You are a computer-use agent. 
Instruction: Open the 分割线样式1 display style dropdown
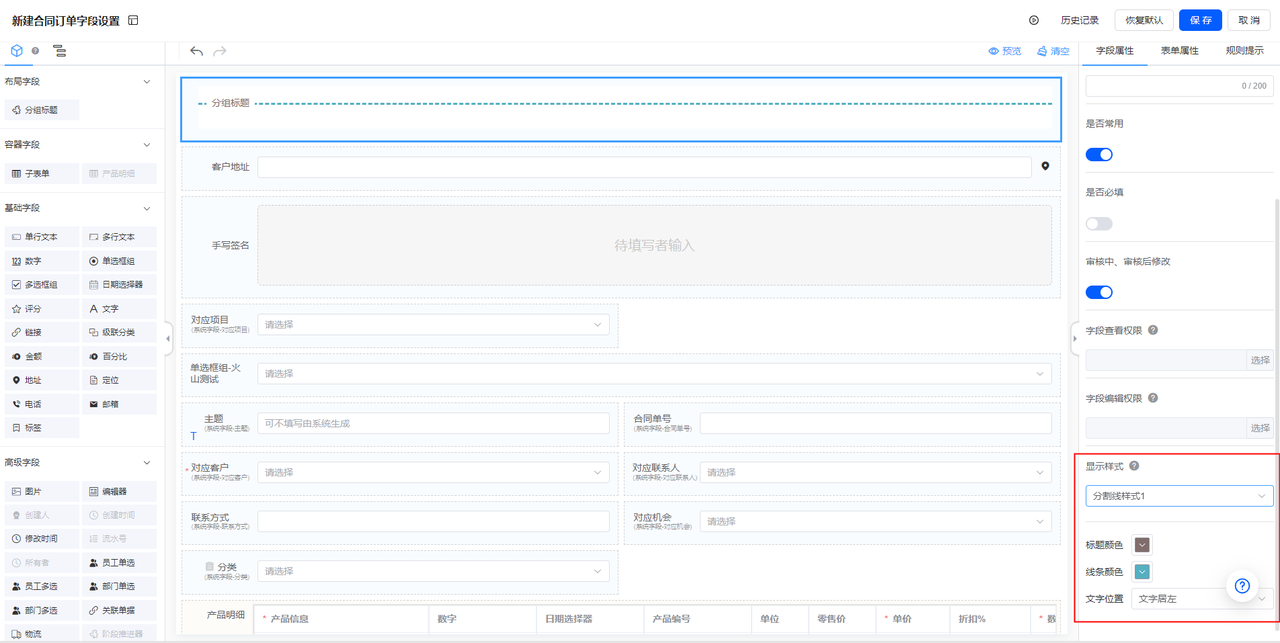(x=1179, y=496)
